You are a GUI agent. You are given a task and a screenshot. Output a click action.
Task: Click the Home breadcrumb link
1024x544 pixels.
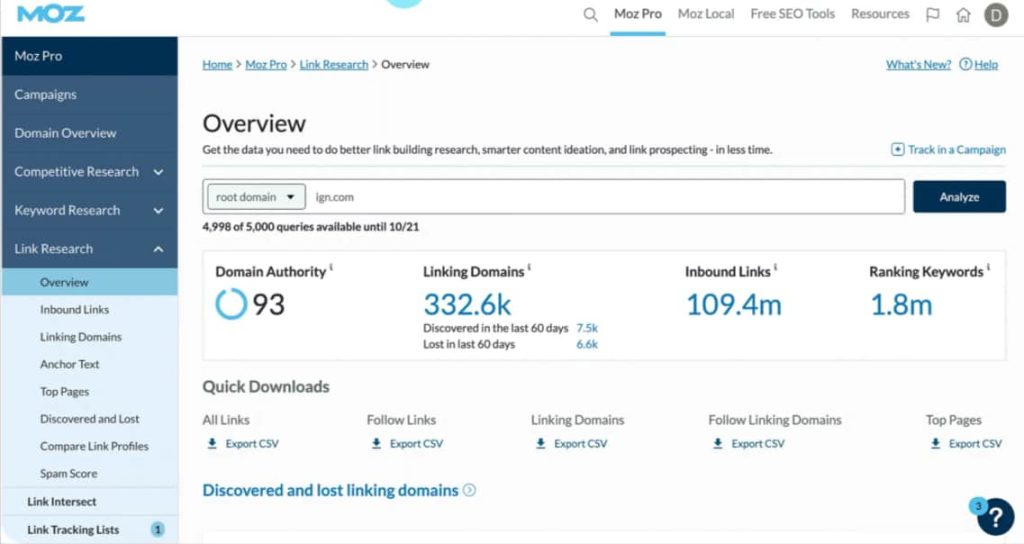click(x=217, y=64)
